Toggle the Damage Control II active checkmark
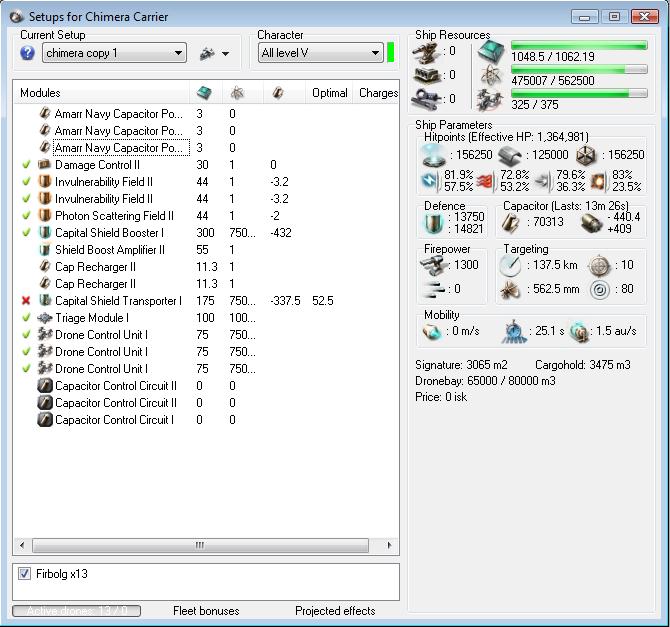Viewport: 670px width, 627px height. coord(26,165)
